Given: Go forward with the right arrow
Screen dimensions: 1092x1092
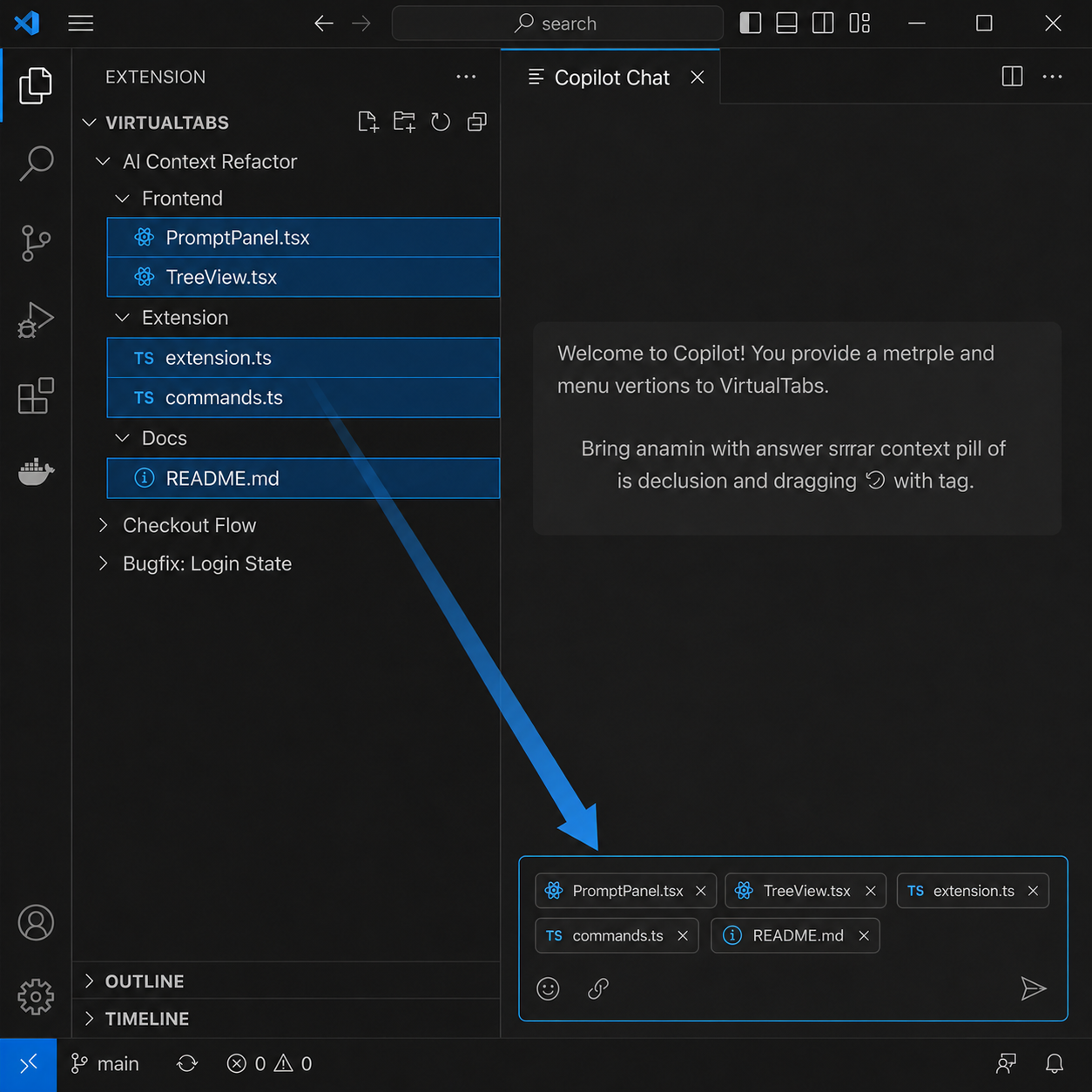Looking at the screenshot, I should (x=361, y=24).
